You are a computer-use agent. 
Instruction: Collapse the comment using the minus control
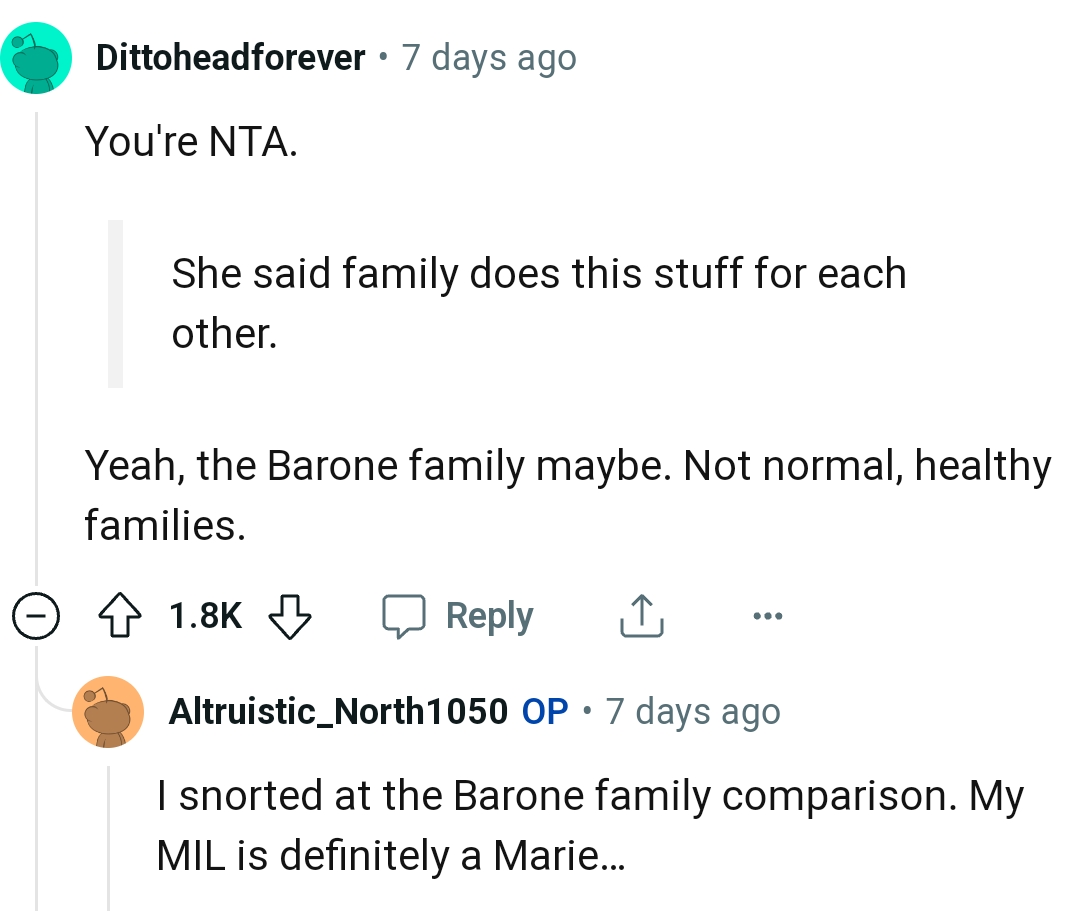[35, 617]
